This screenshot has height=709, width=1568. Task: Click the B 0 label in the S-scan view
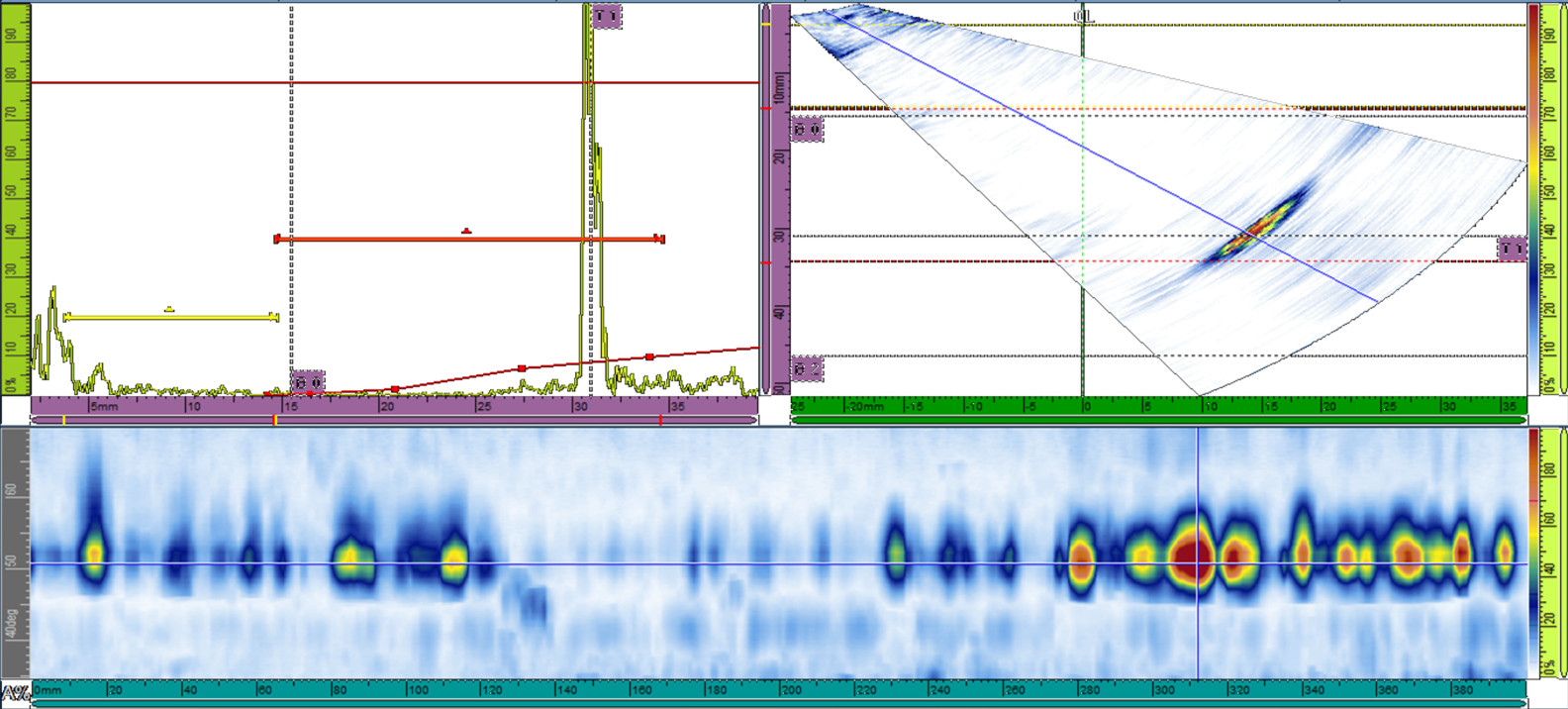point(807,130)
